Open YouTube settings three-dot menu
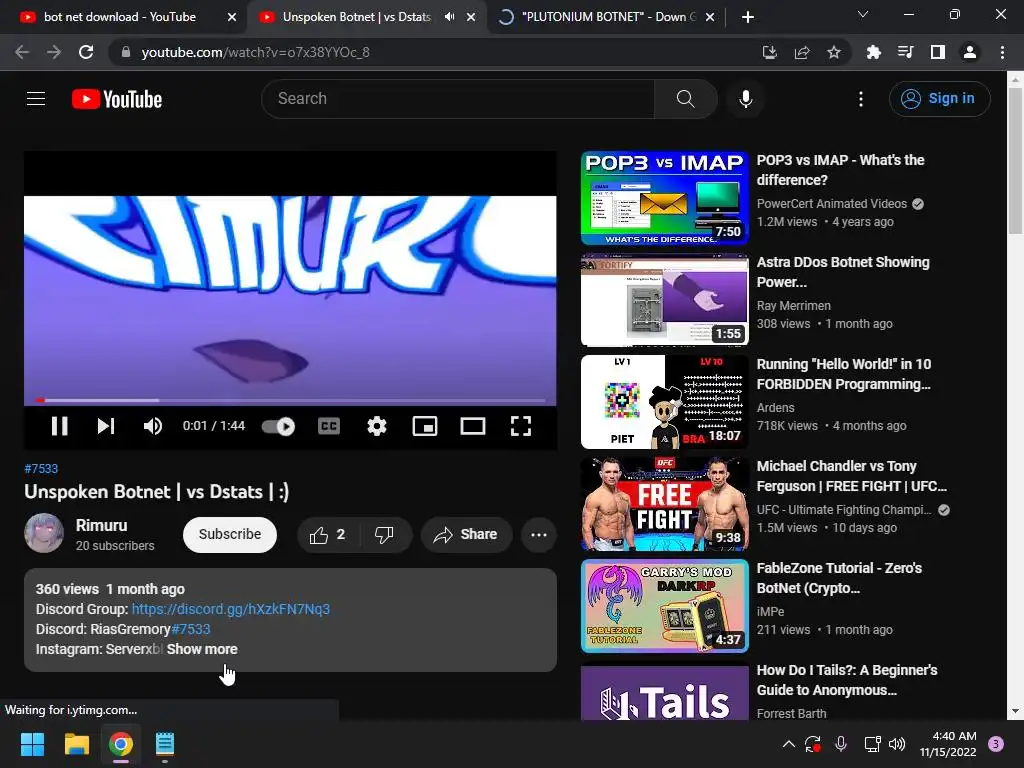The image size is (1024, 768). point(861,99)
